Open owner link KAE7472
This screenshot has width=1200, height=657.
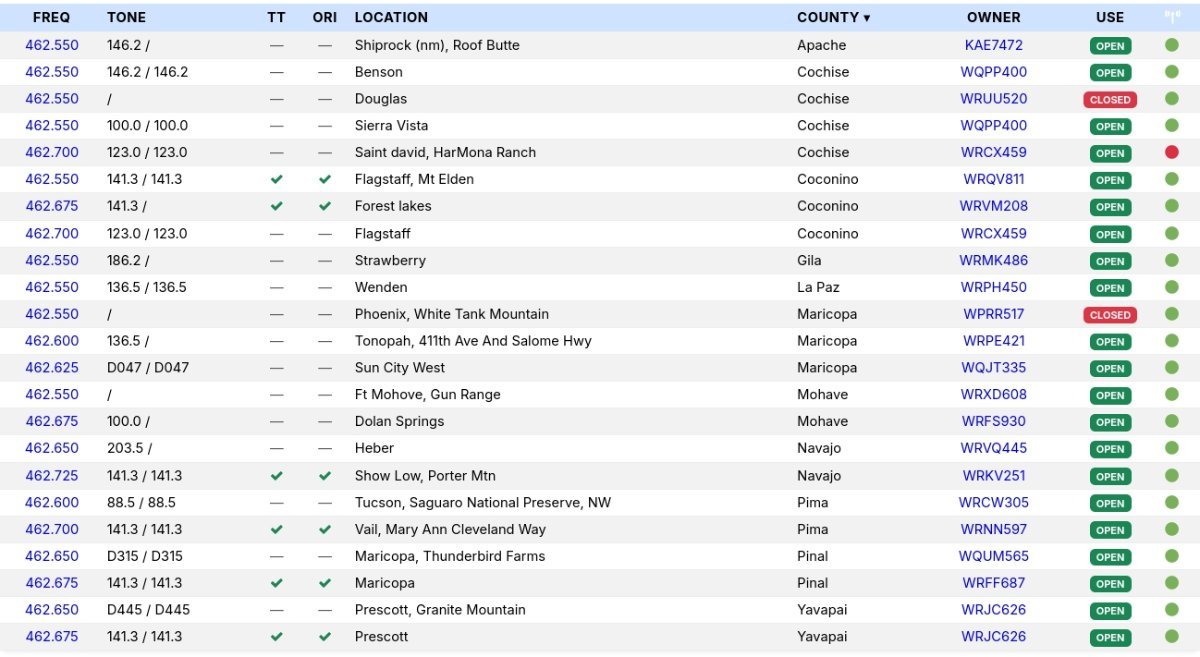(x=993, y=45)
